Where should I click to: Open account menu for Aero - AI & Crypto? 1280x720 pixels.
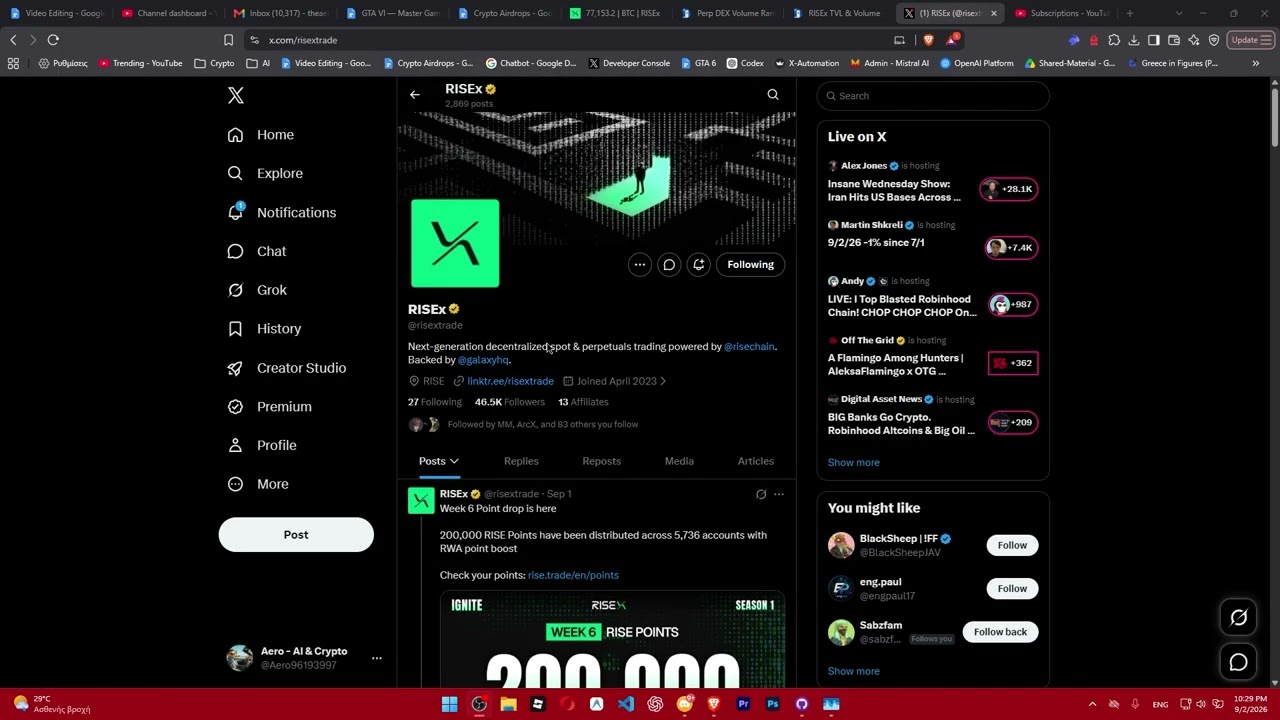click(x=305, y=658)
